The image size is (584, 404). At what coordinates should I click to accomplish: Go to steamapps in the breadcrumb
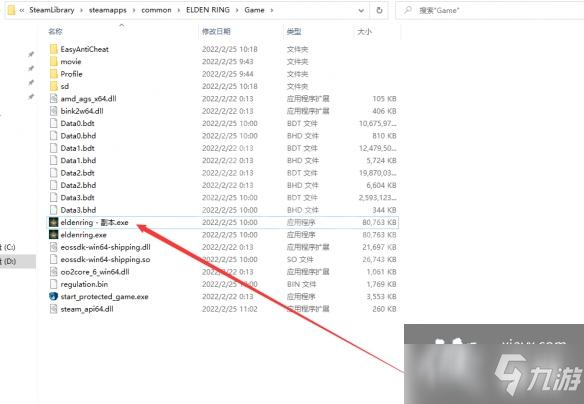(108, 10)
